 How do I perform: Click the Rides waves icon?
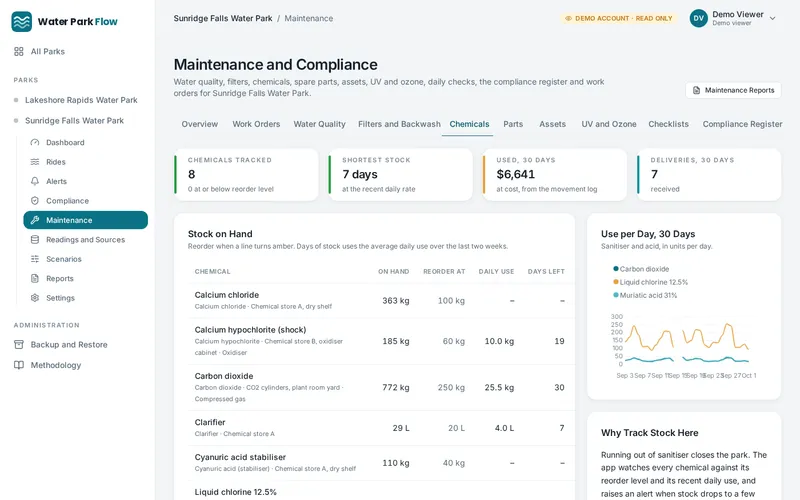click(35, 162)
